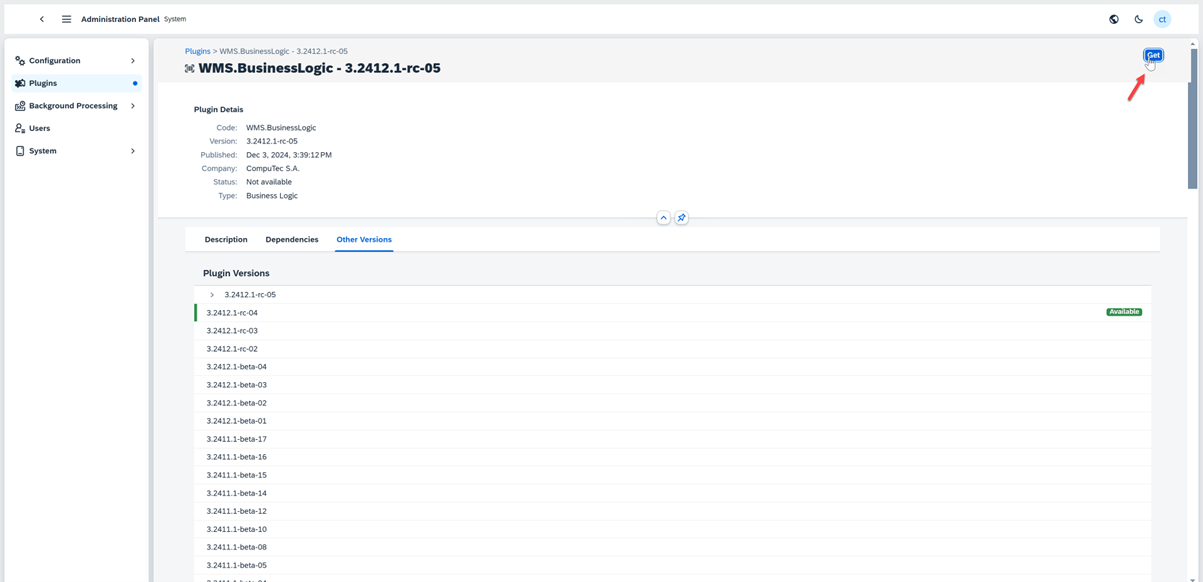This screenshot has width=1203, height=582.
Task: Expand the System sidebar section
Action: click(132, 150)
